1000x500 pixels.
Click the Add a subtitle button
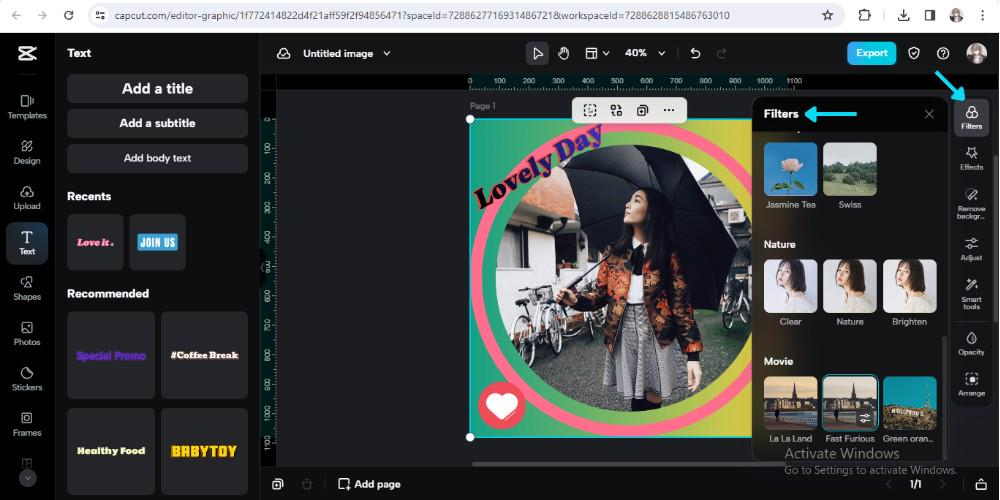pos(158,123)
